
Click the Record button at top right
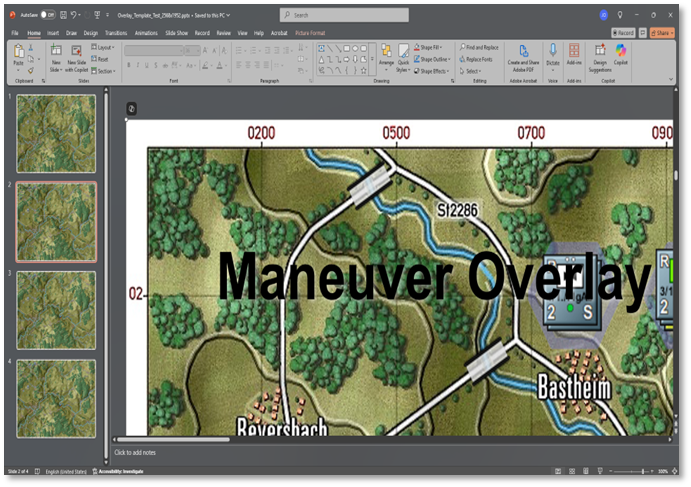pos(624,33)
